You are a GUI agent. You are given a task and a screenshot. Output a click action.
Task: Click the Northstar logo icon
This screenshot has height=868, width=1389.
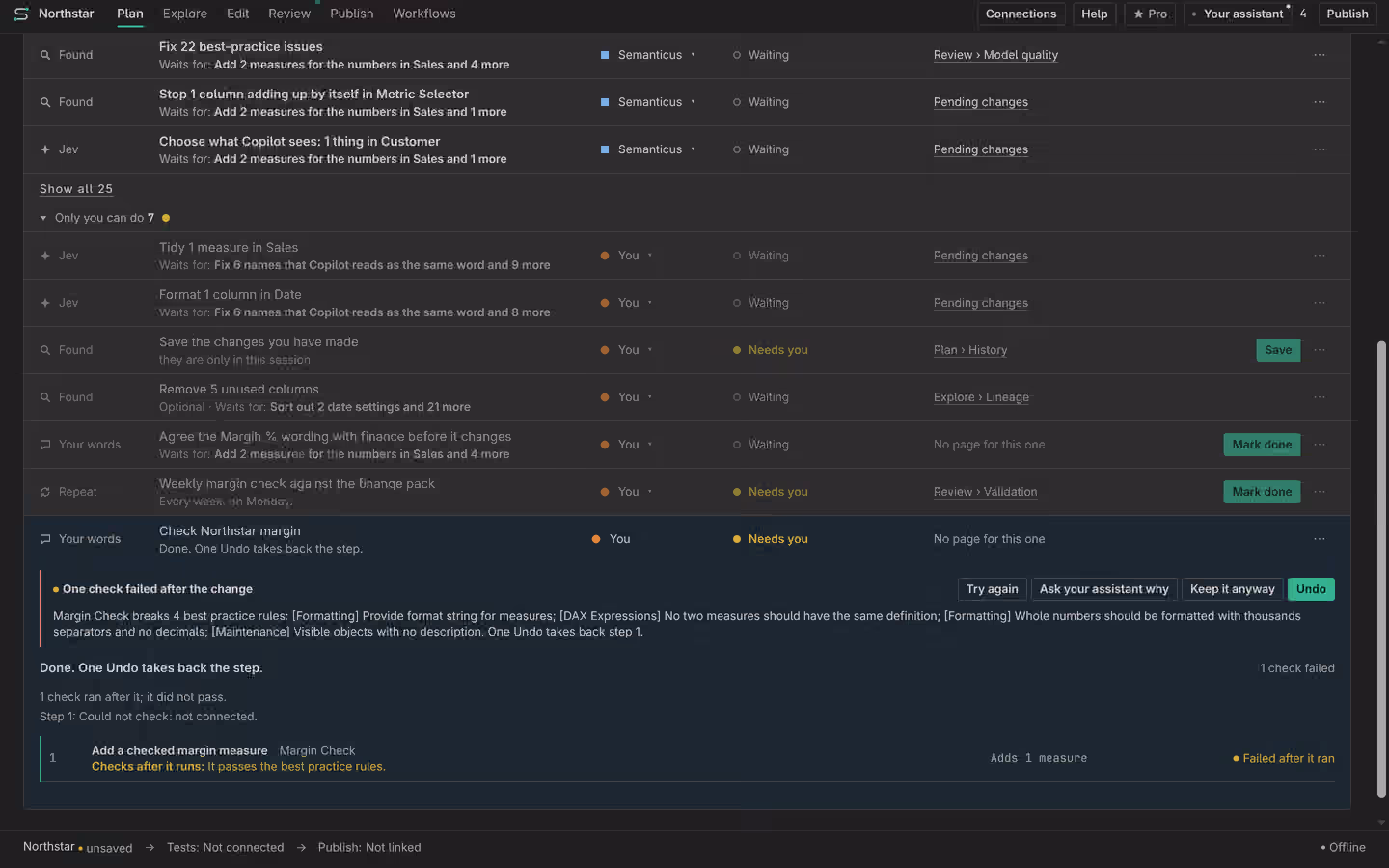click(x=21, y=14)
